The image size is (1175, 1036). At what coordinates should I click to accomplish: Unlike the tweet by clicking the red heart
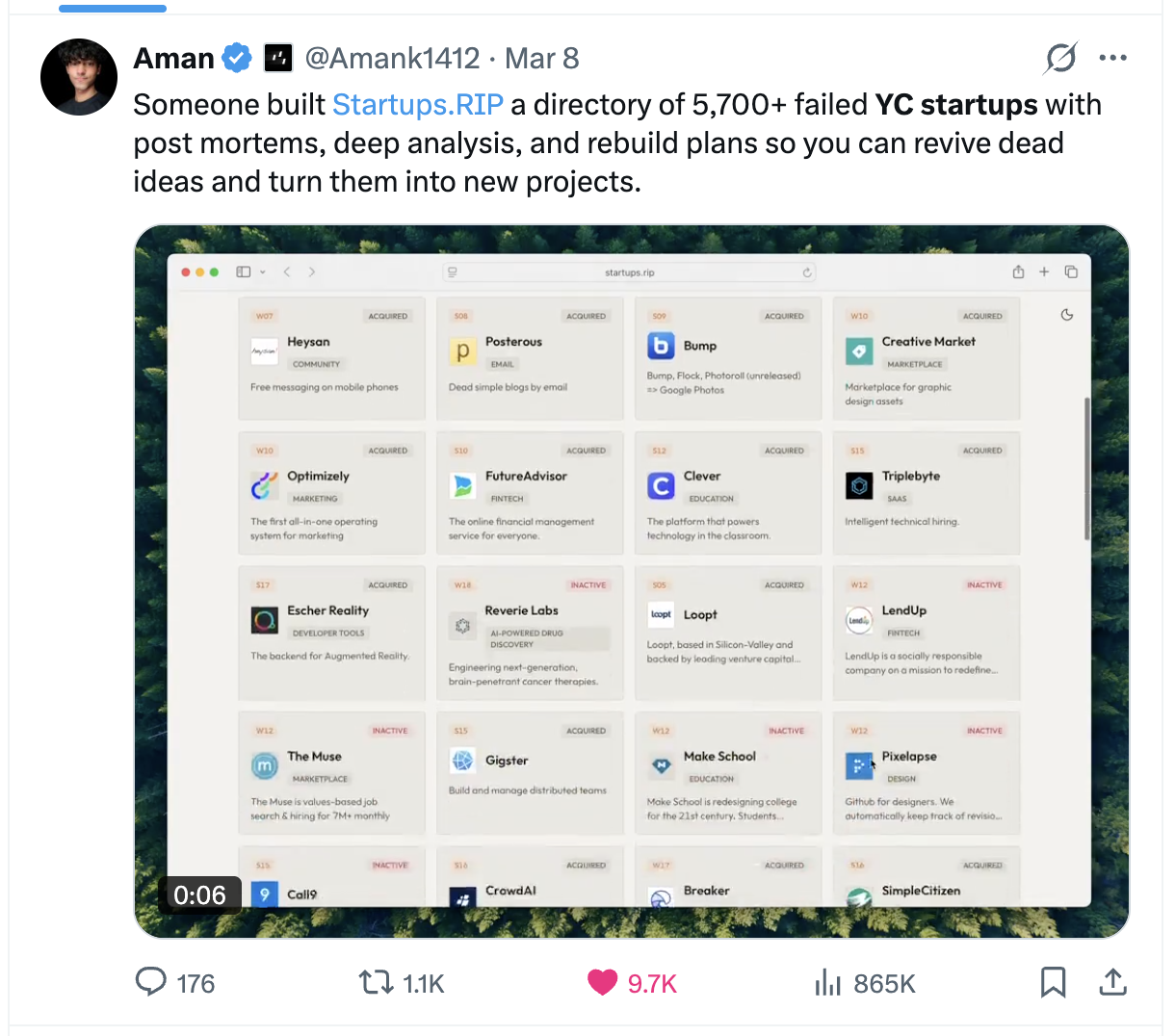(602, 981)
